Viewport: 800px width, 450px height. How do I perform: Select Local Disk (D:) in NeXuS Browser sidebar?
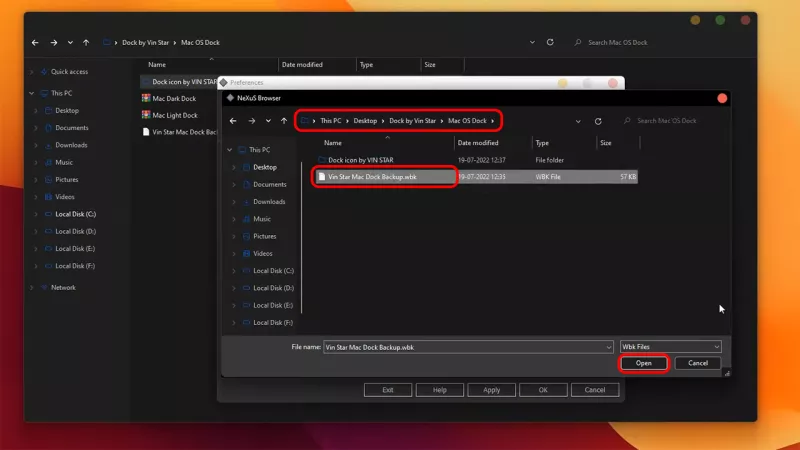pos(273,288)
